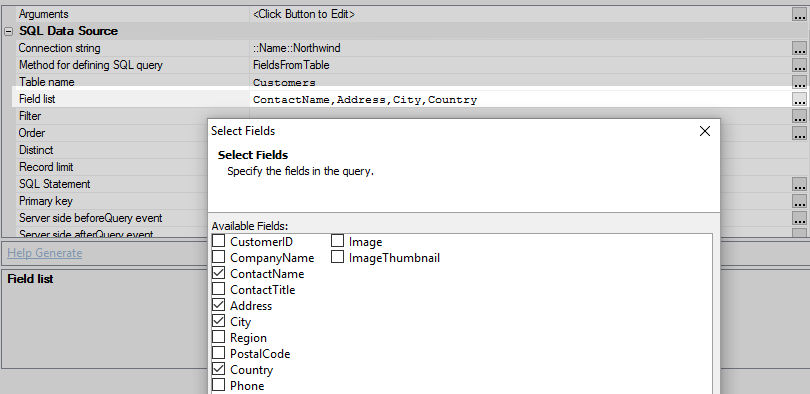Open the SQL Statement ellipsis button
The height and width of the screenshot is (394, 810).
(x=799, y=184)
